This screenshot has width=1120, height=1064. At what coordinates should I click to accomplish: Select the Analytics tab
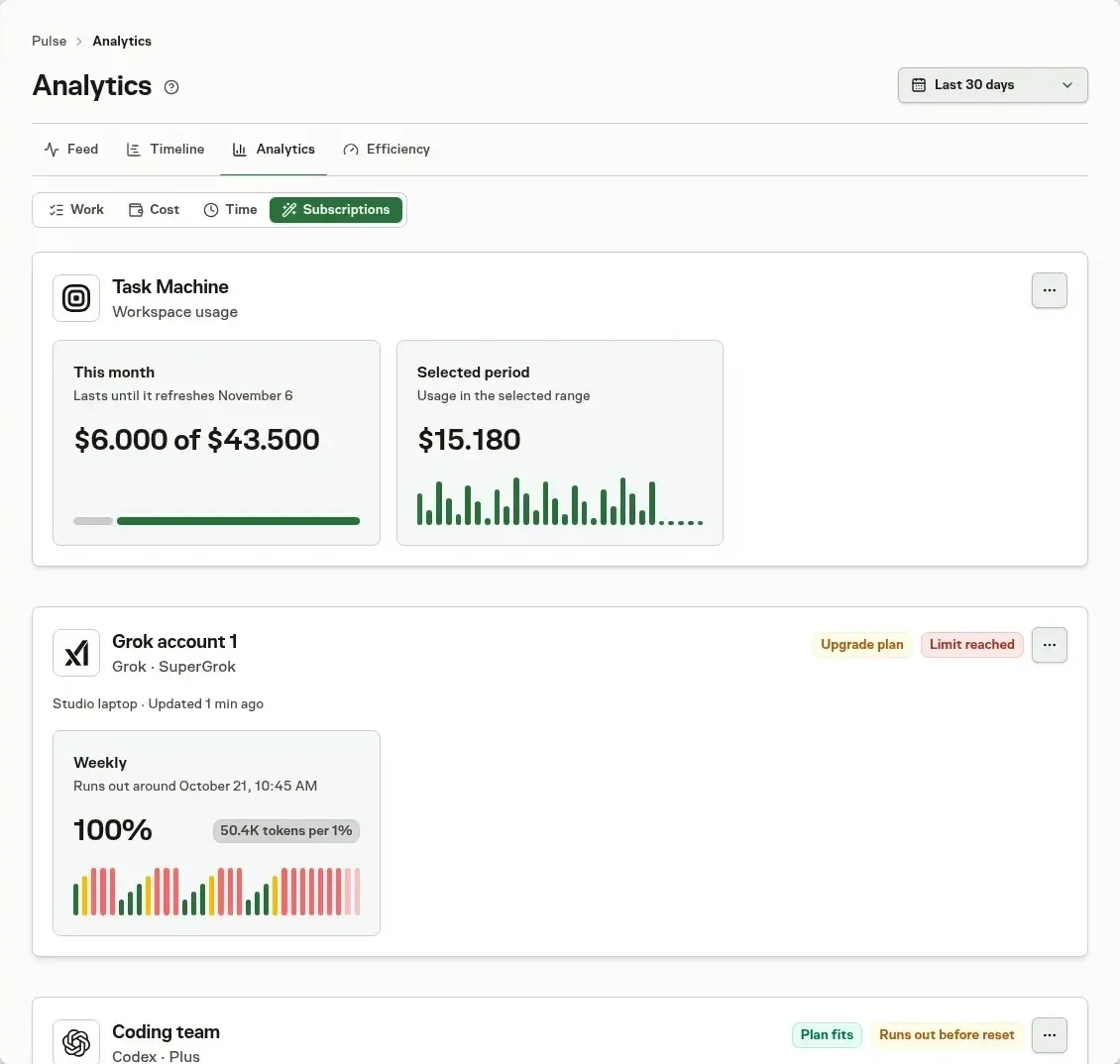coord(274,150)
